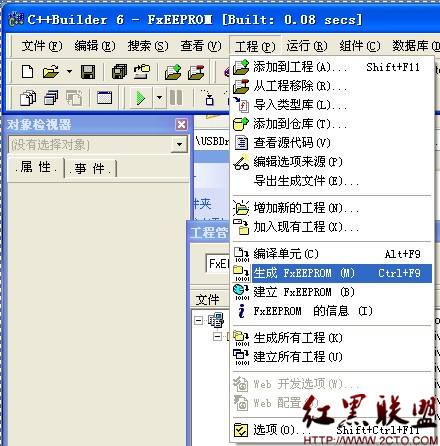Select 编辑选项来源(P) menu entry

pos(332,162)
